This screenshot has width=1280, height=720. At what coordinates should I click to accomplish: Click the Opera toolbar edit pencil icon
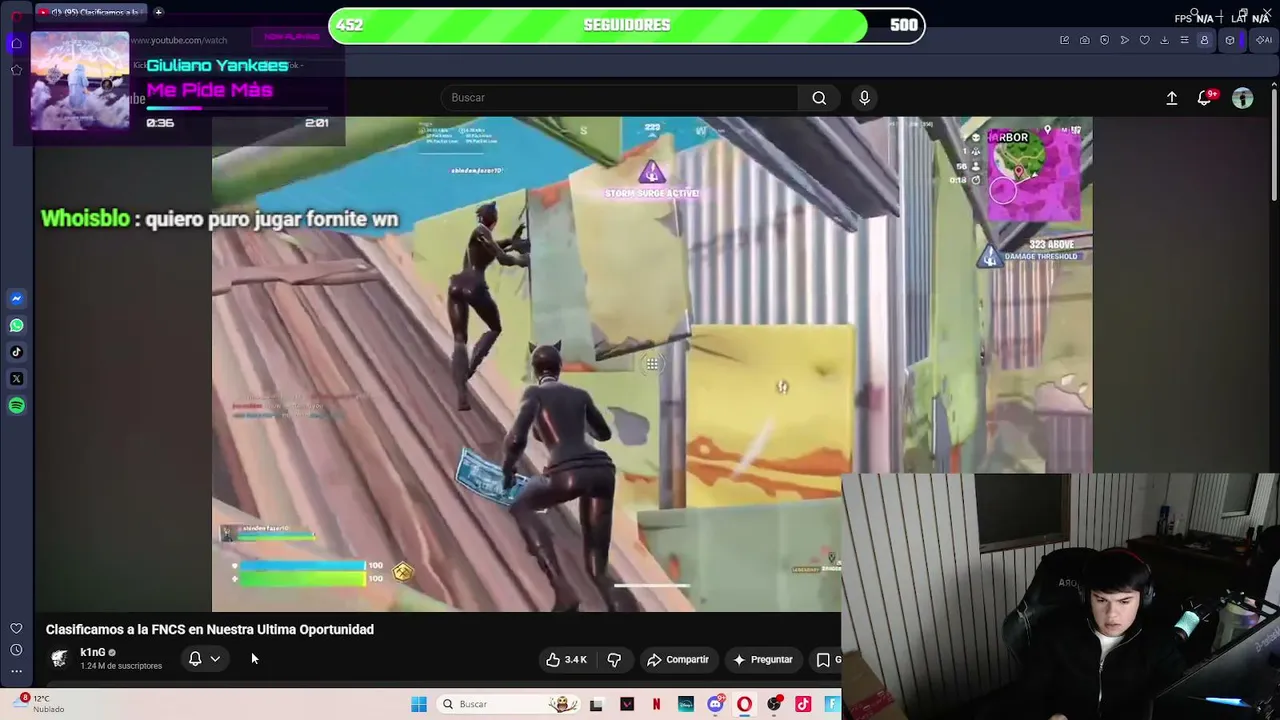coord(1064,40)
